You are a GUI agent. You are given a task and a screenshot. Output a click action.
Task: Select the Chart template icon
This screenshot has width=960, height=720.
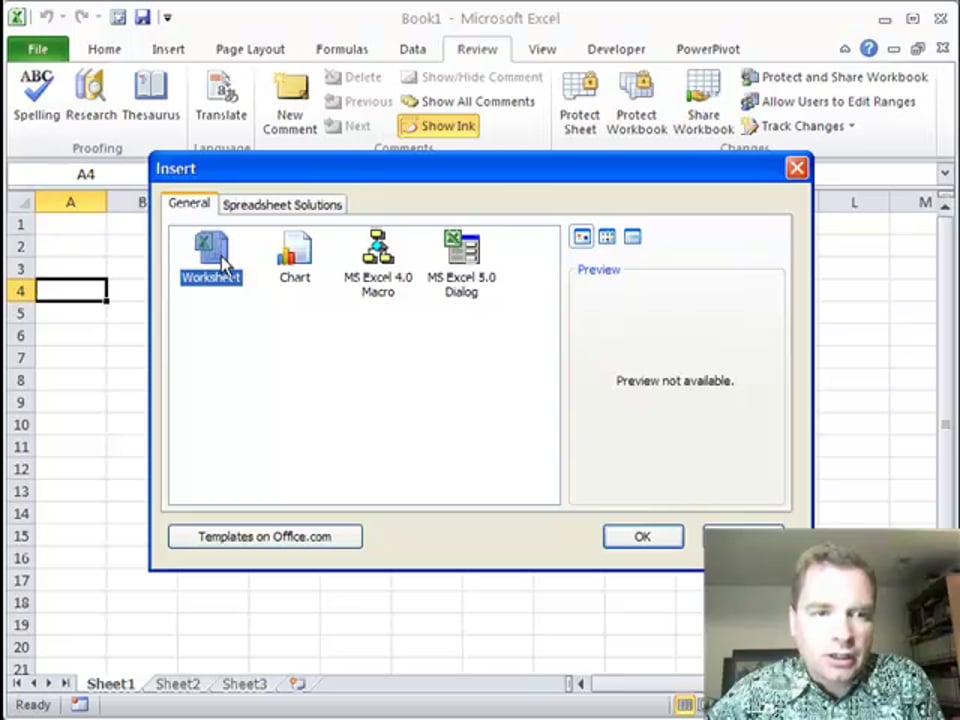coord(294,257)
